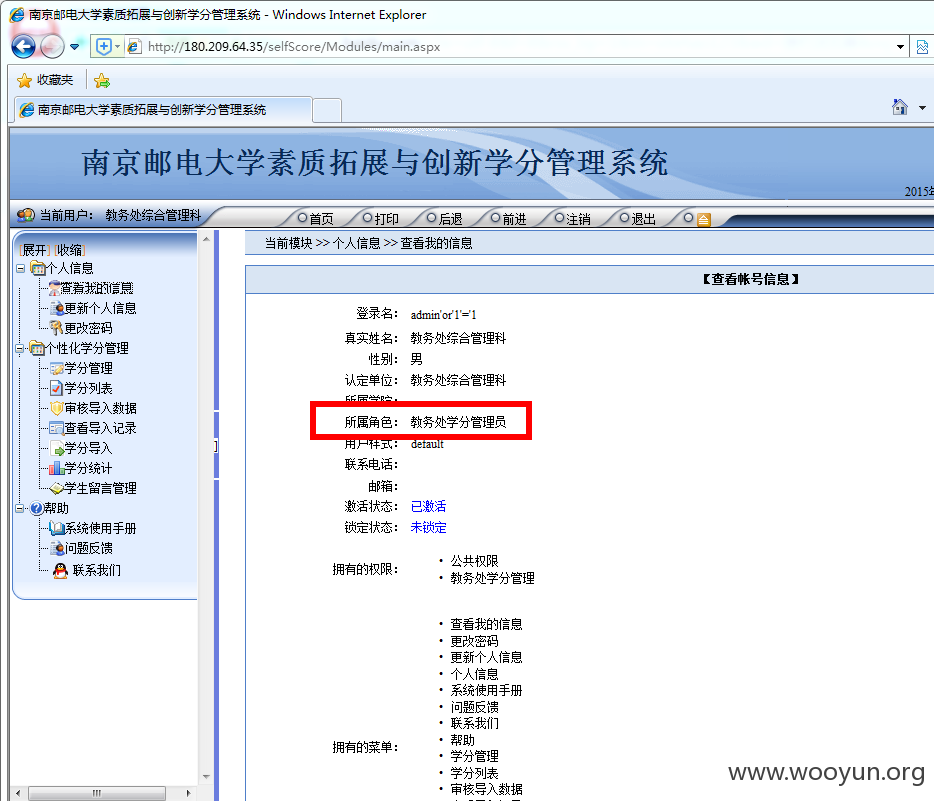
Task: Click the 教务处学分管理员 role text
Action: point(458,422)
